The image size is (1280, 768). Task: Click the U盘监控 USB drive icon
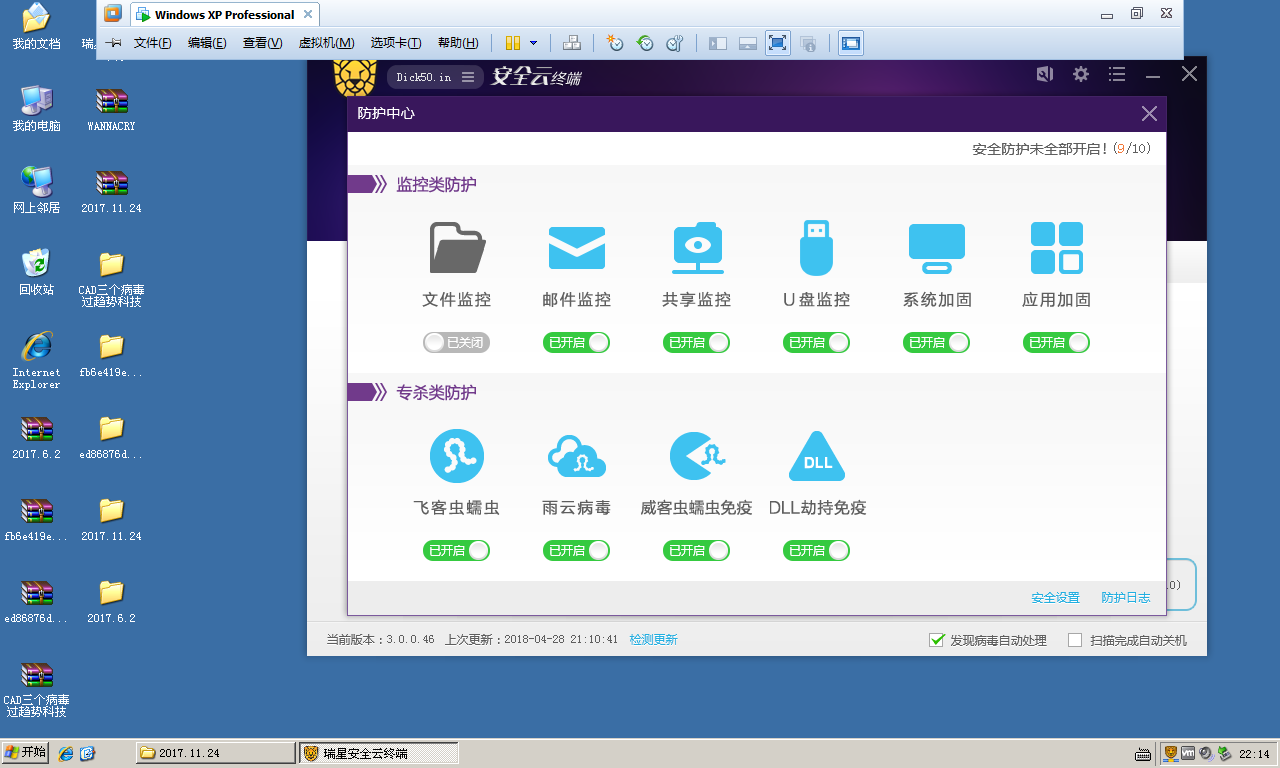[816, 248]
